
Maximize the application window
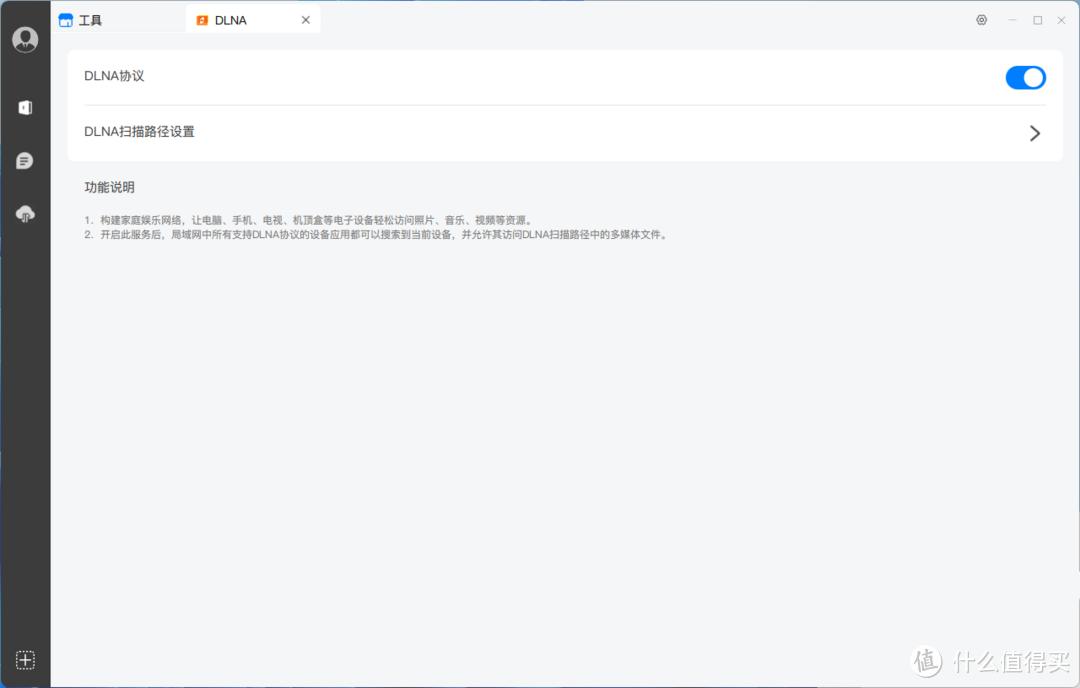1037,20
